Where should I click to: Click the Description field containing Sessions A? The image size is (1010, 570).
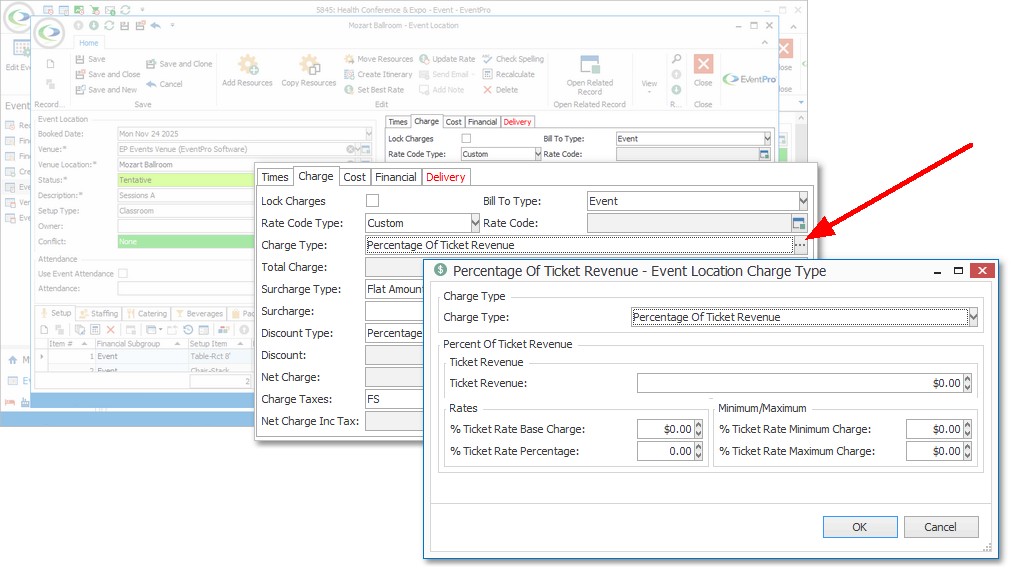(x=186, y=196)
